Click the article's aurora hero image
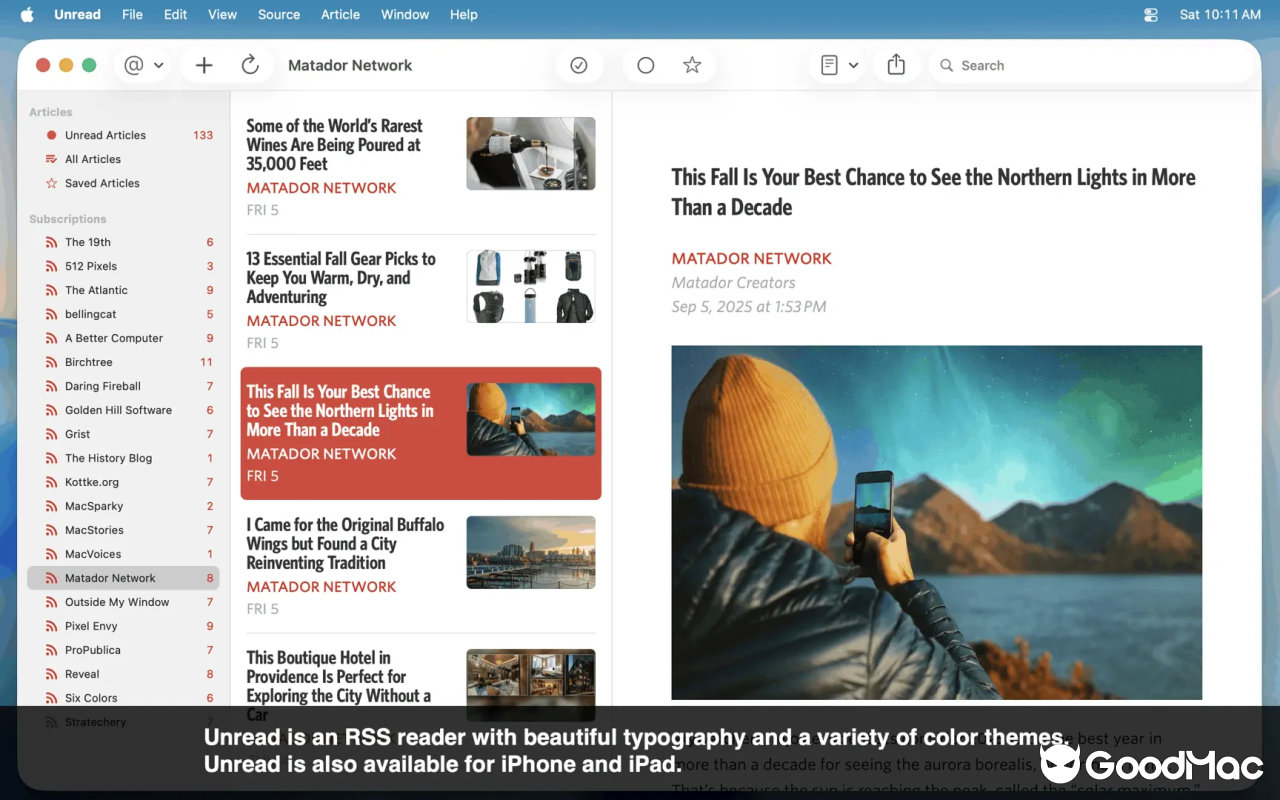This screenshot has height=800, width=1280. tap(937, 522)
